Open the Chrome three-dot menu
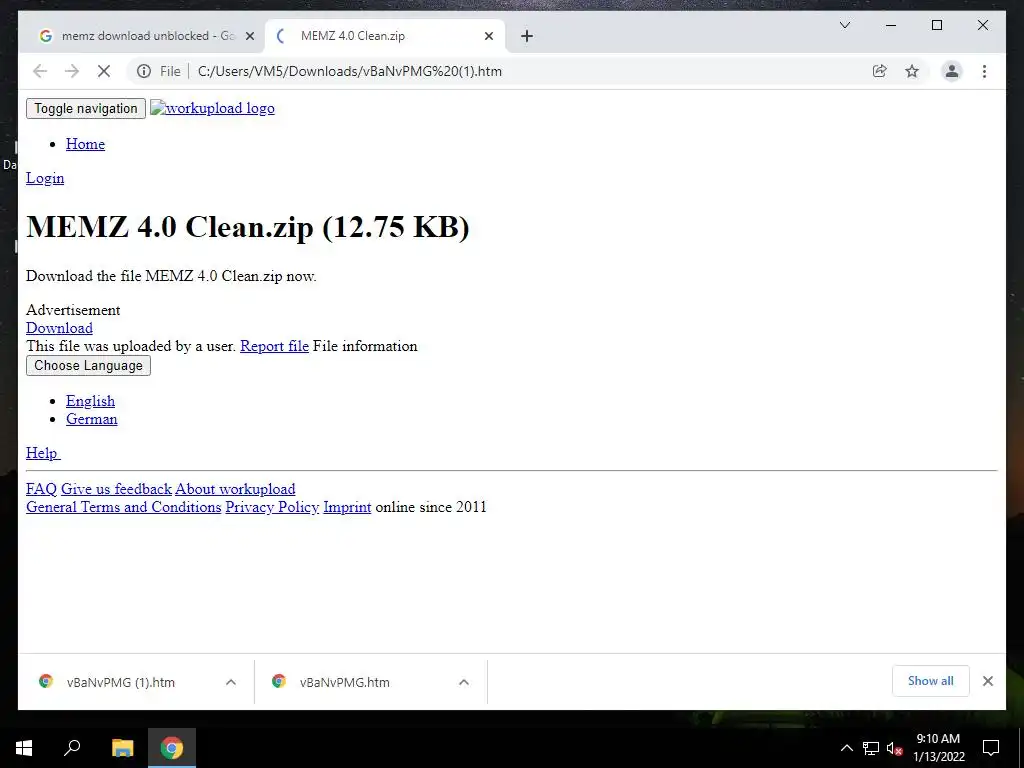Screen dimensions: 1024x768 pyautogui.click(x=984, y=71)
